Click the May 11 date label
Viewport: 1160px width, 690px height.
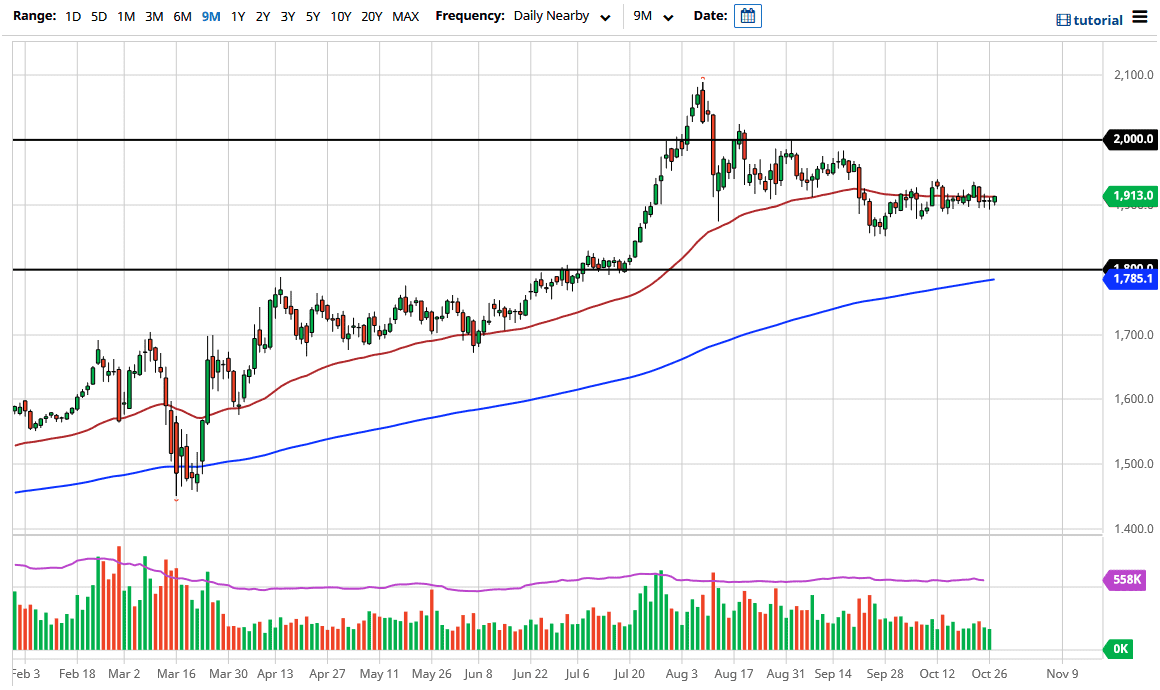[379, 674]
